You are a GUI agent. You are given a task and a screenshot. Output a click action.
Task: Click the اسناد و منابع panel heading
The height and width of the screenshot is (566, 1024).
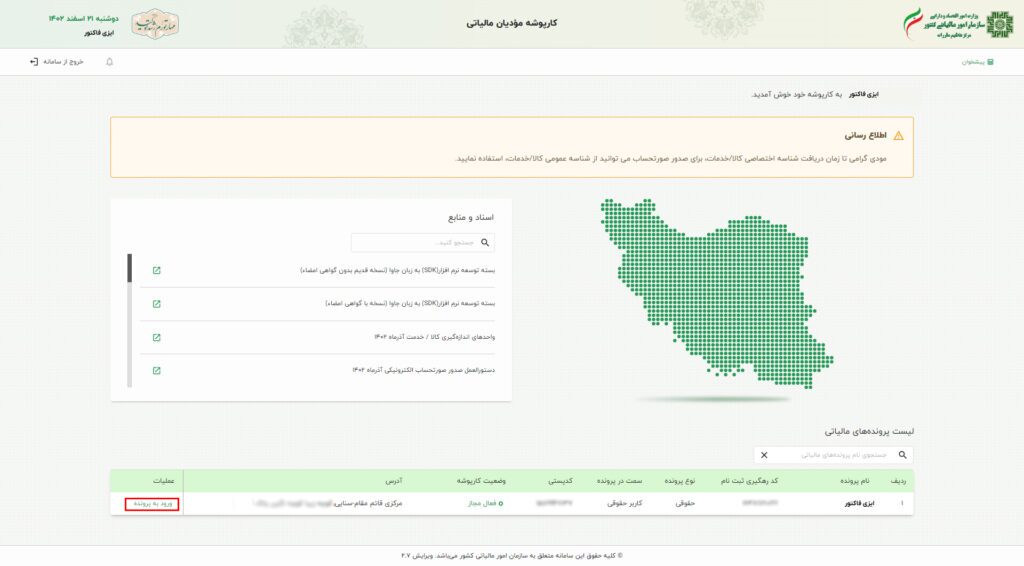tap(471, 217)
